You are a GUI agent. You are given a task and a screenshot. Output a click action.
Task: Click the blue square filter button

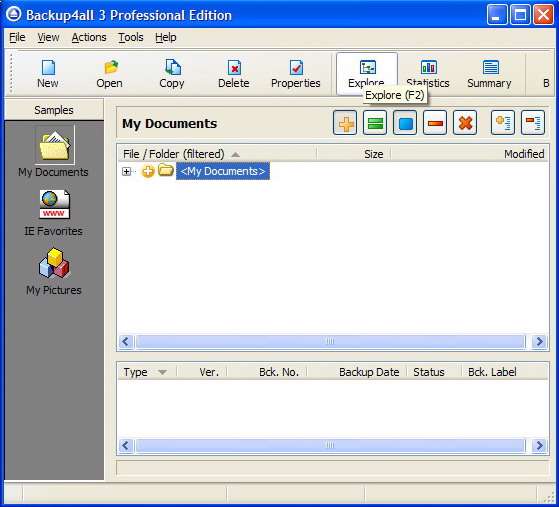tap(405, 123)
